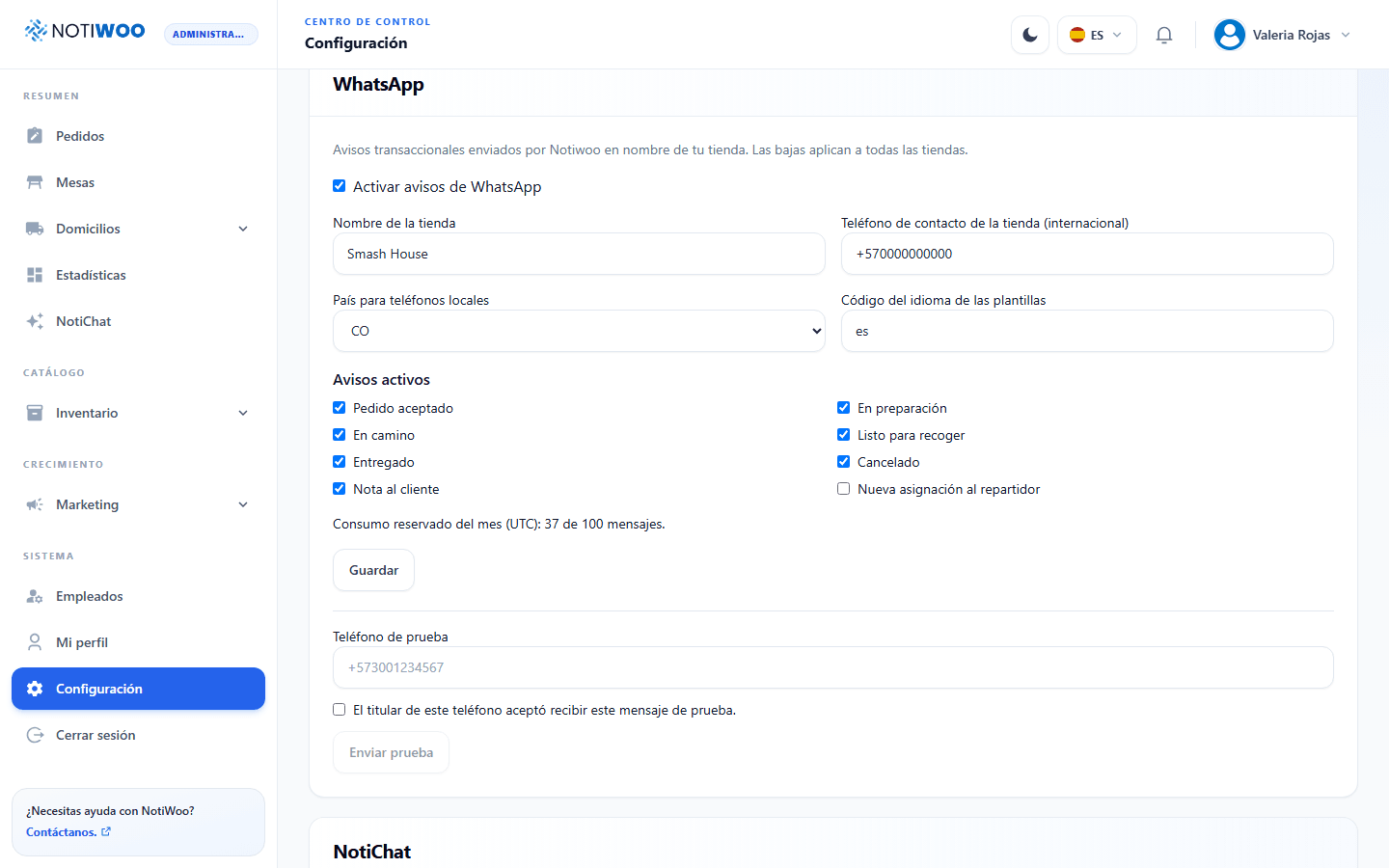Screen dimensions: 1389x868
Task: Click Cerrar sesión link
Action: click(138, 735)
